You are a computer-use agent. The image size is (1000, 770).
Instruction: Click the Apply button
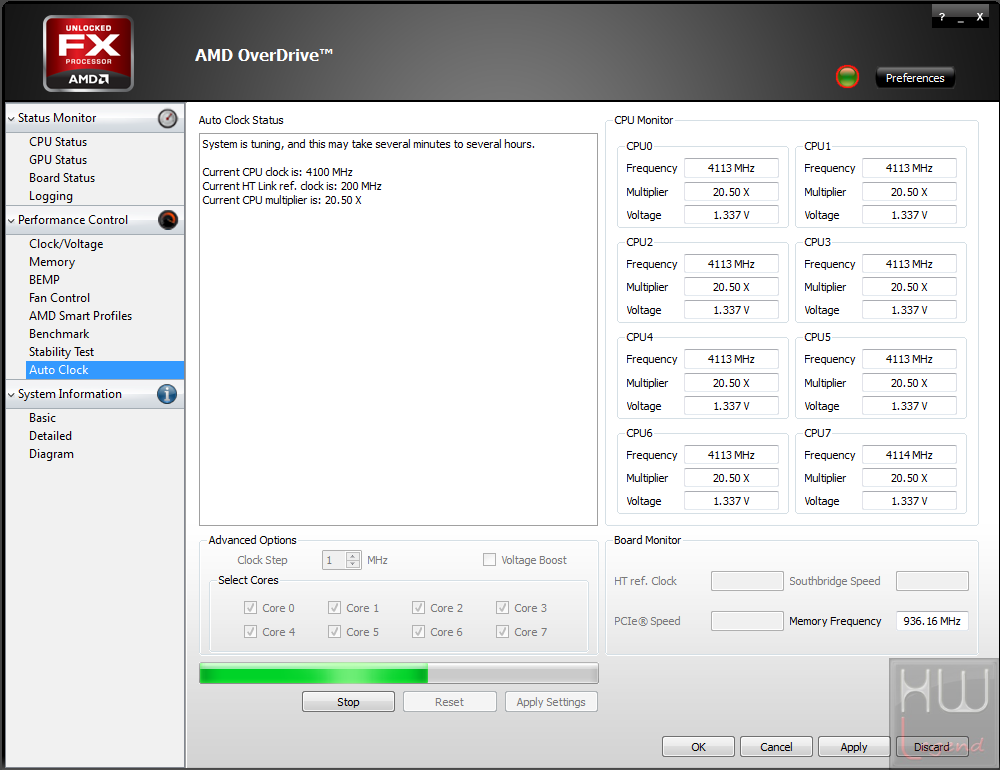854,746
